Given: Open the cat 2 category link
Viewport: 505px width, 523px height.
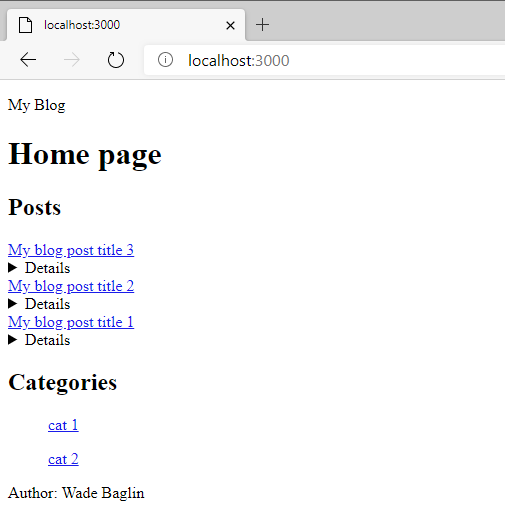Looking at the screenshot, I should pos(63,459).
